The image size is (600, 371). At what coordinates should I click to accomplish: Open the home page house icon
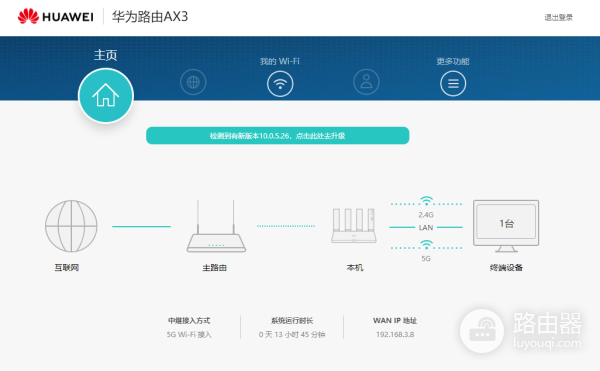click(106, 95)
